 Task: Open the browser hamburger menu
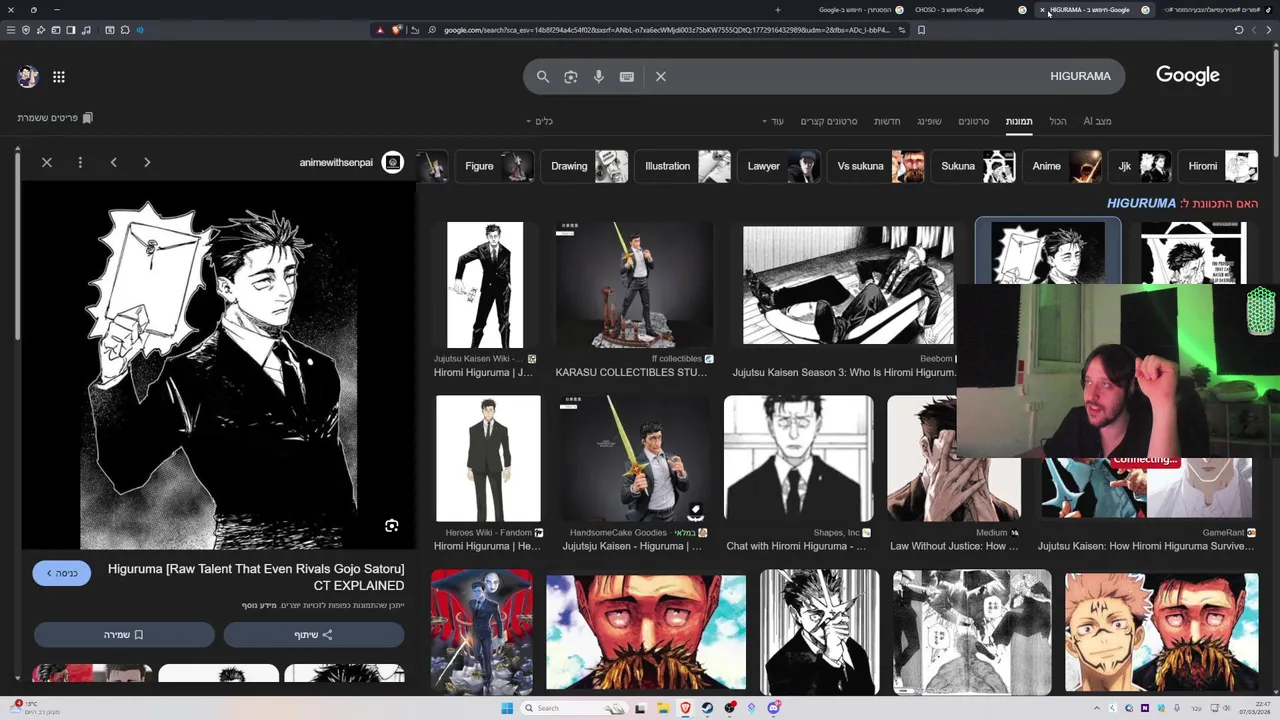11,30
